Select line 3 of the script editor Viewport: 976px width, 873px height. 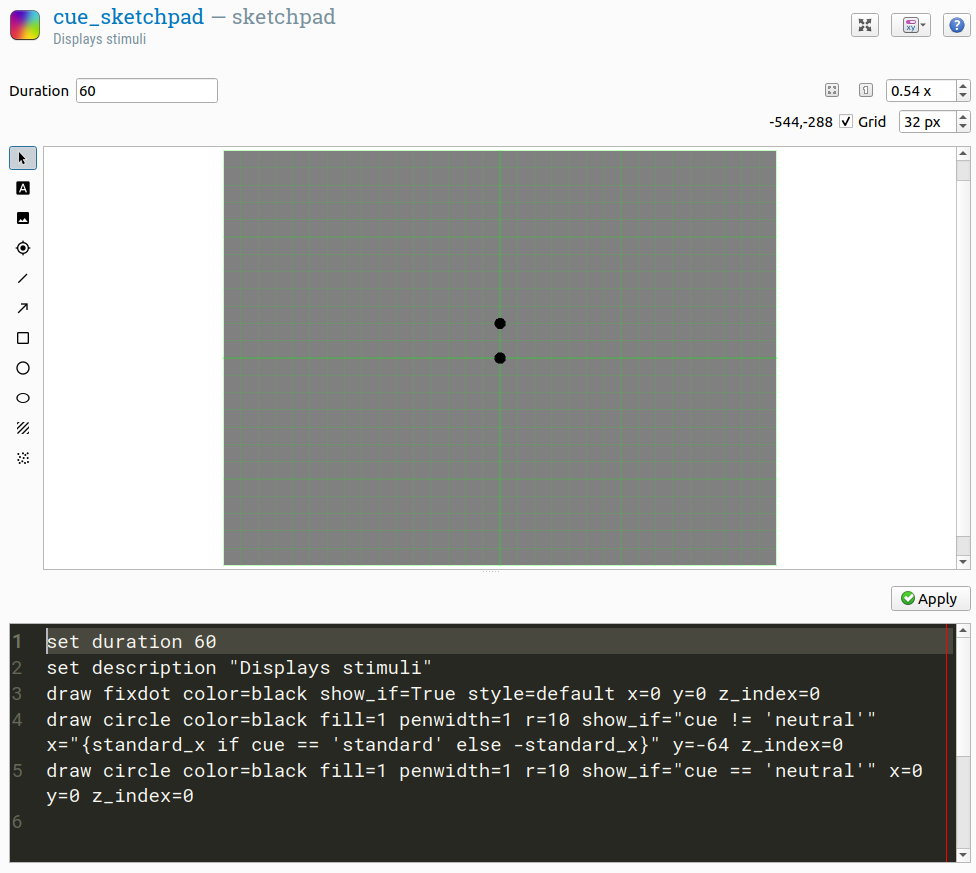(400, 693)
